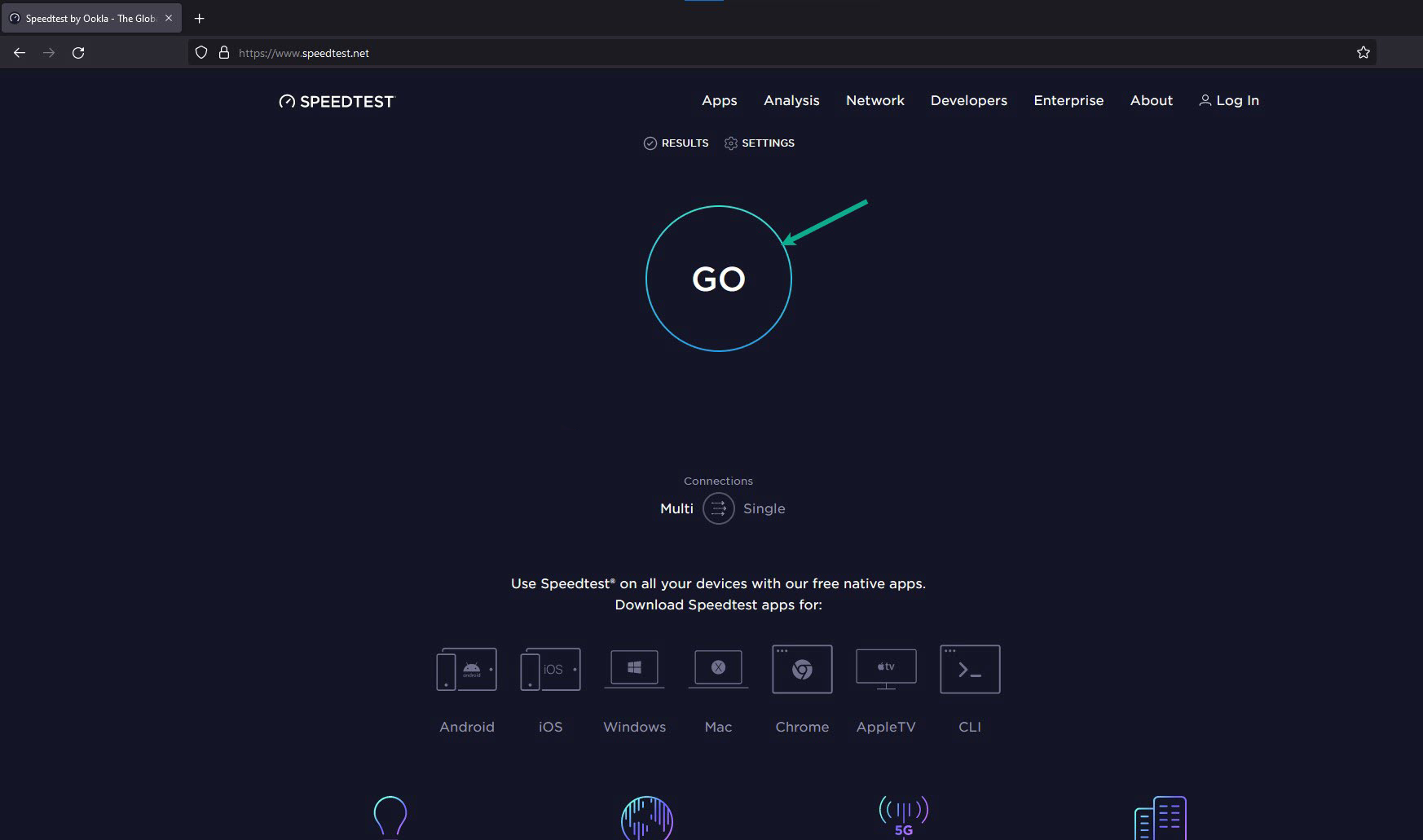Select Multi connection mode label
The image size is (1423, 840).
pos(676,508)
